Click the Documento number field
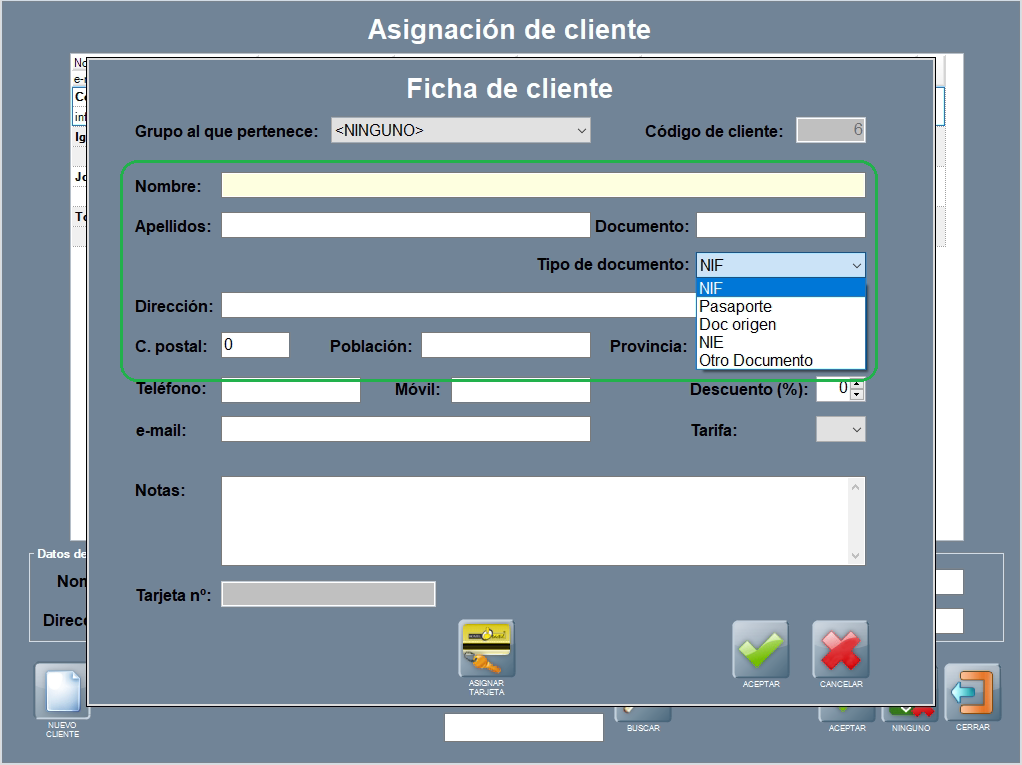Screen dimensions: 1022x765 pos(780,226)
